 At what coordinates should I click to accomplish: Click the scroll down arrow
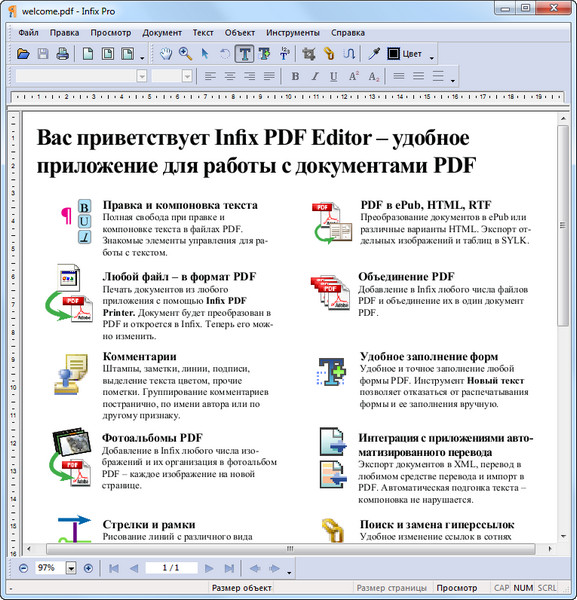coord(563,536)
